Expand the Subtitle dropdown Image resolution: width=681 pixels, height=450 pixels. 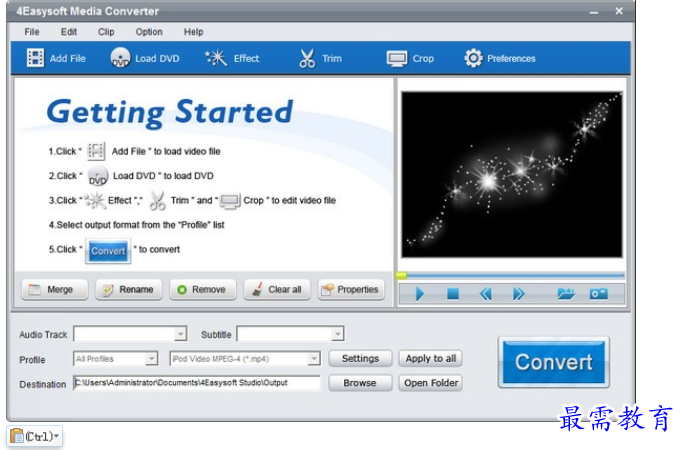tap(337, 334)
